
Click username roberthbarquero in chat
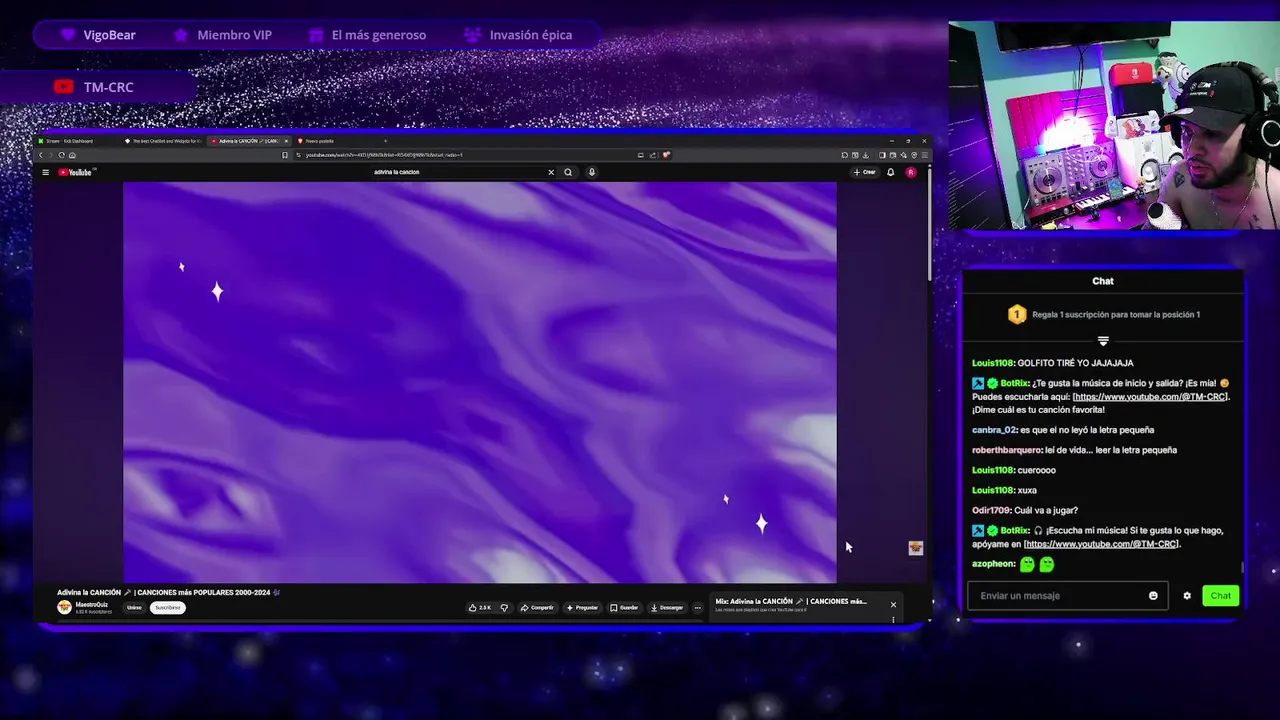[1007, 450]
